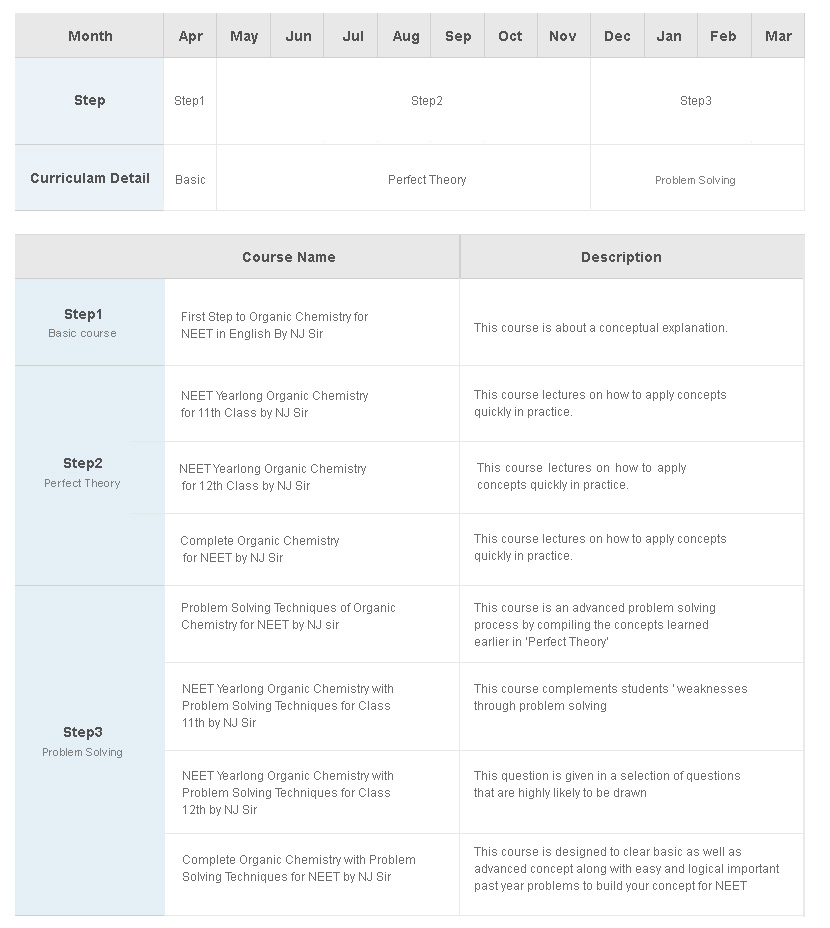
Task: Open Yearlong Problem Solving Techniques Class 11th
Action: click(288, 705)
